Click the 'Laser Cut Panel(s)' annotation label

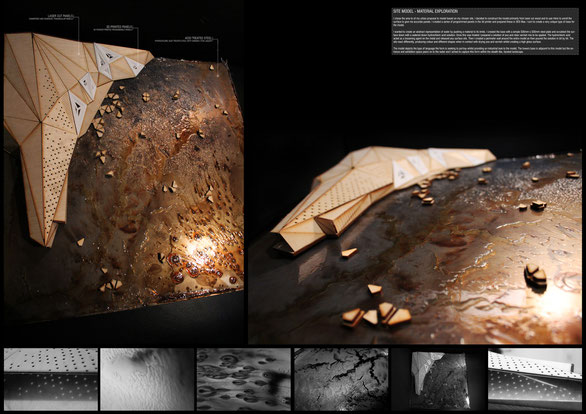coord(61,17)
